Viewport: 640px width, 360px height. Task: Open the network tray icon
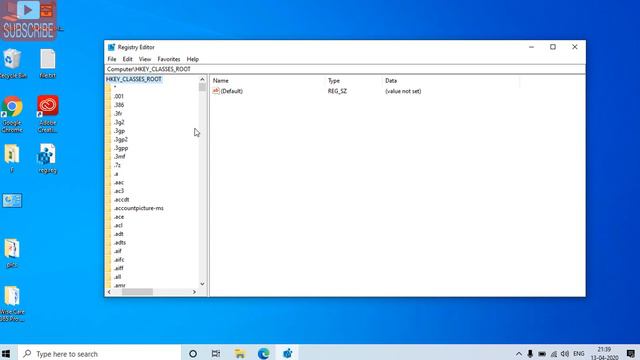(x=553, y=353)
